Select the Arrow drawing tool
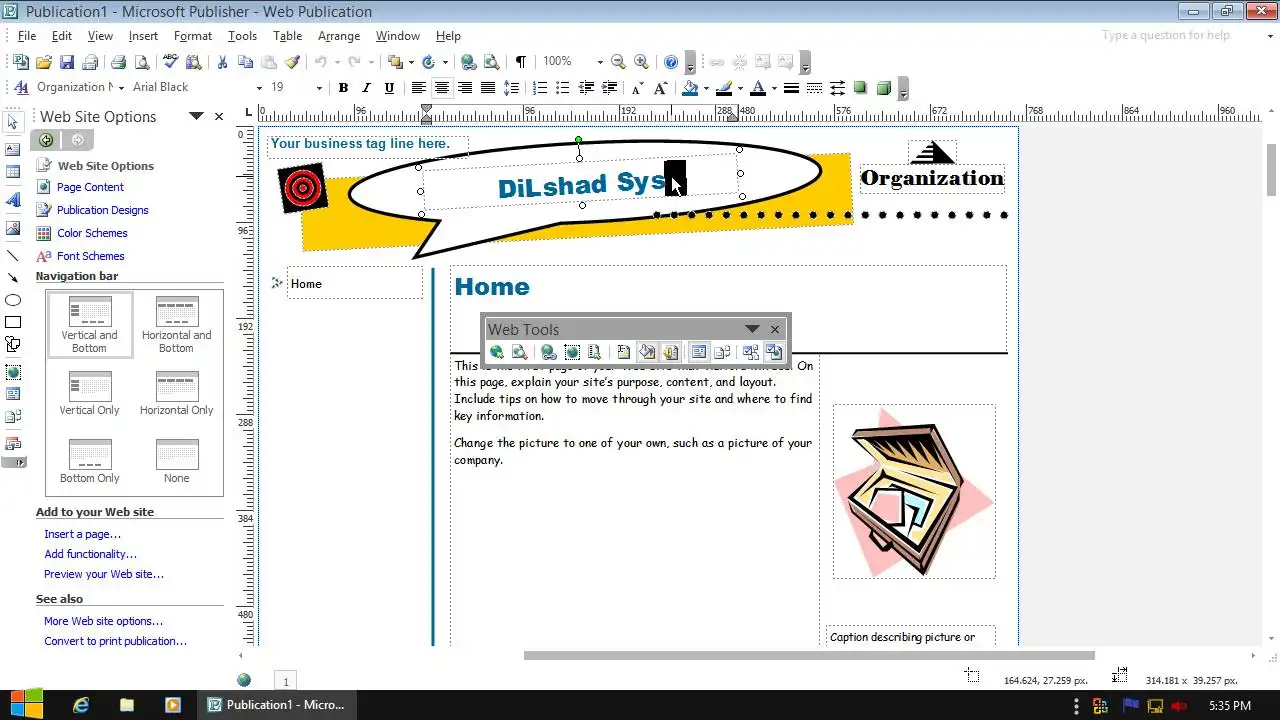1280x720 pixels. (13, 278)
